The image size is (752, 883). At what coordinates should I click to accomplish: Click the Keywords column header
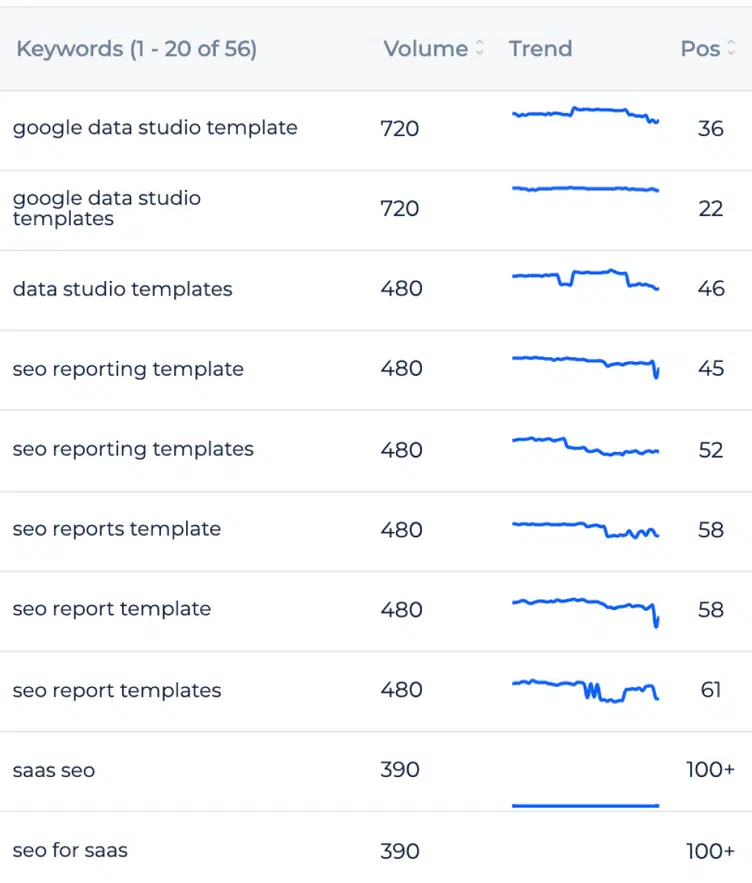tap(136, 49)
